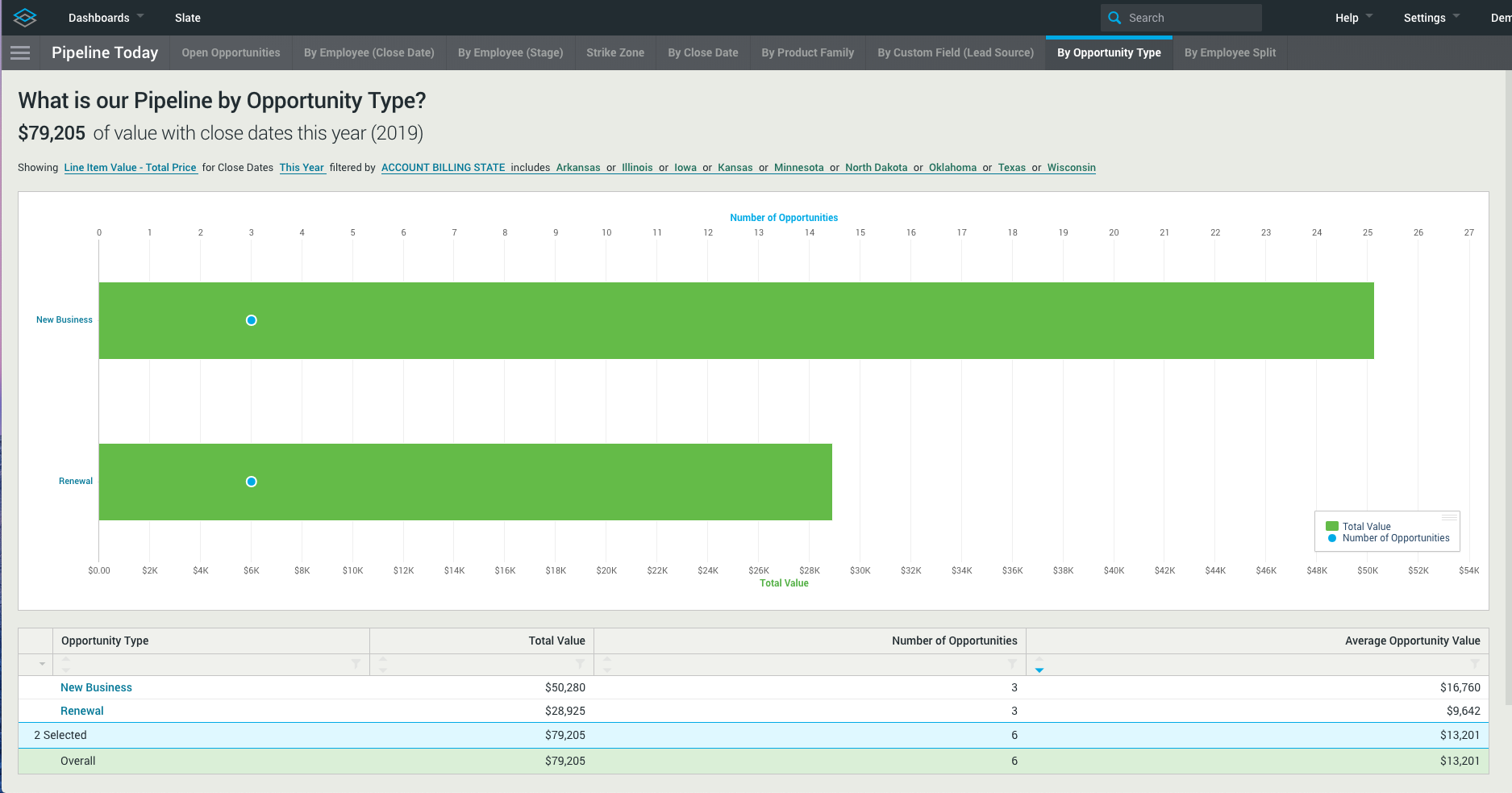Viewport: 1512px width, 793px height.
Task: Click the Iowa filter value link
Action: (685, 168)
